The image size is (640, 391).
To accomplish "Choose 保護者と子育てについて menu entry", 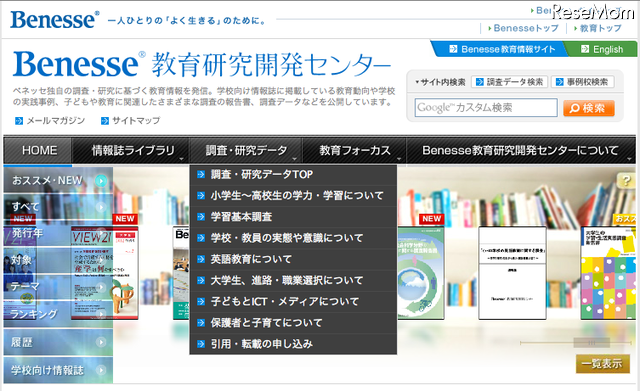I will pos(293,323).
